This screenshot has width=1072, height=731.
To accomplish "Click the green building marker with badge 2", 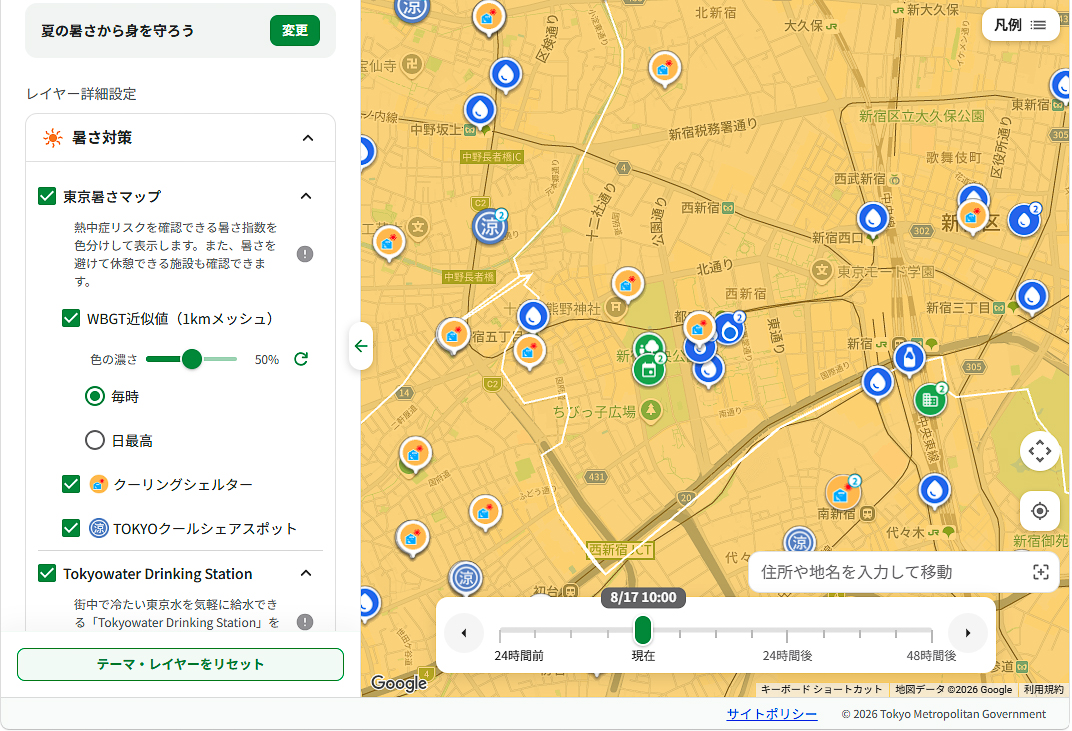I will [x=930, y=400].
